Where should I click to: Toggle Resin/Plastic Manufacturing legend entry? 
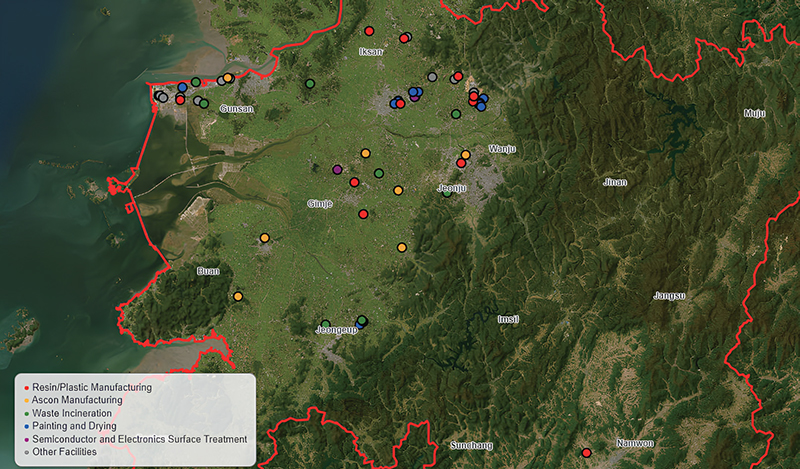tap(88, 387)
